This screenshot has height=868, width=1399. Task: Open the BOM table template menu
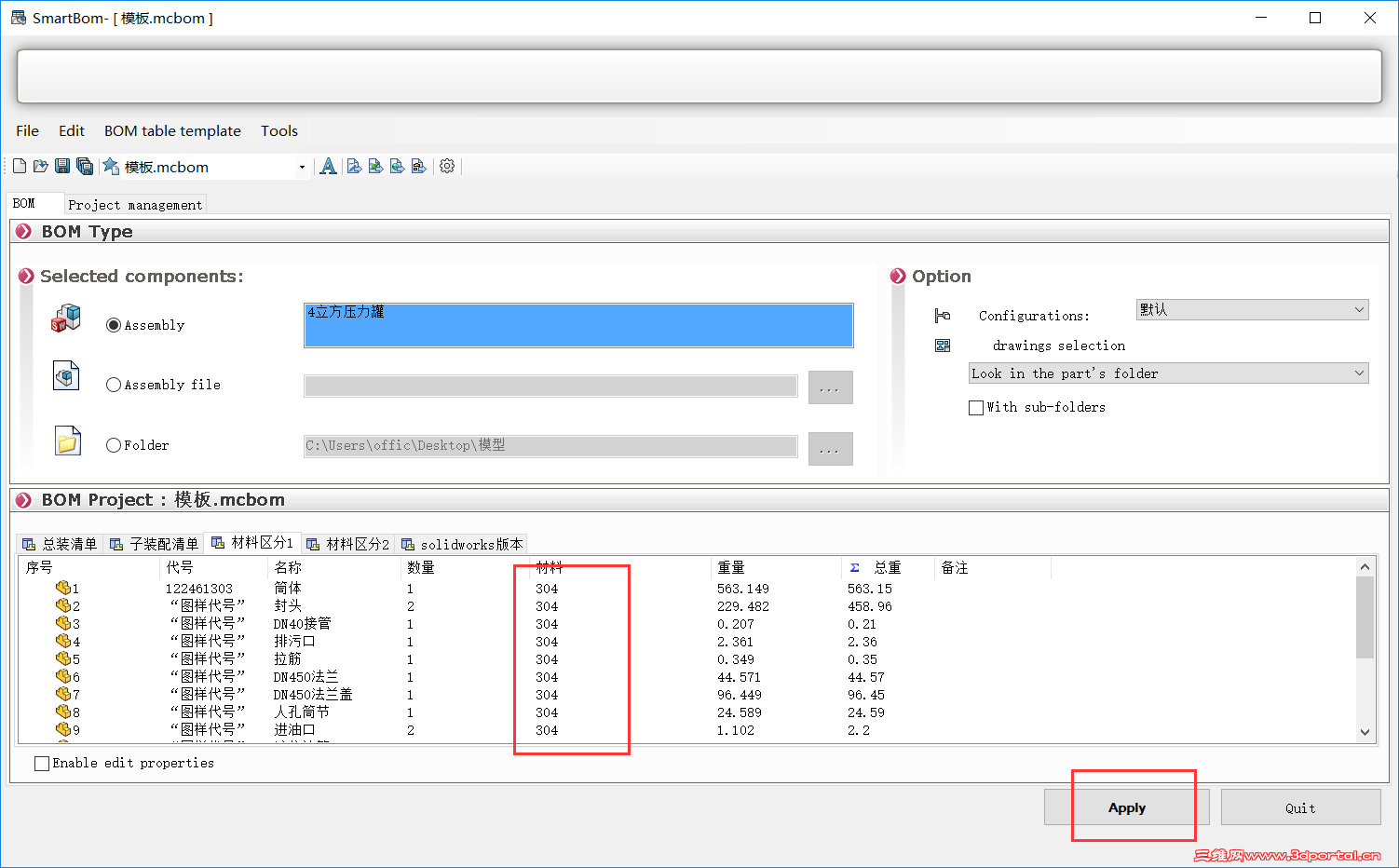172,130
